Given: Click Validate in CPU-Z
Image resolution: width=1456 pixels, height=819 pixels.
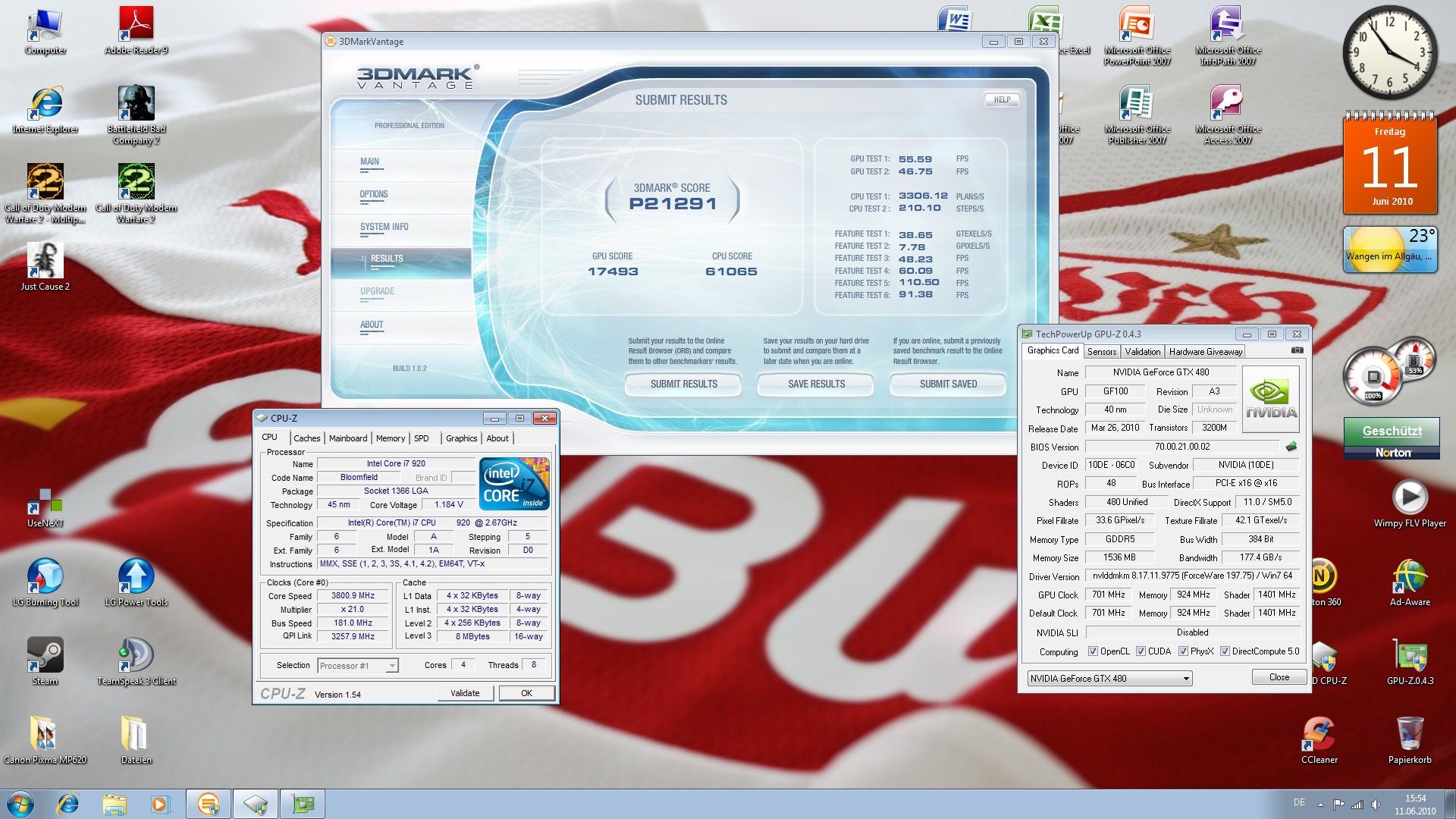Looking at the screenshot, I should 465,693.
